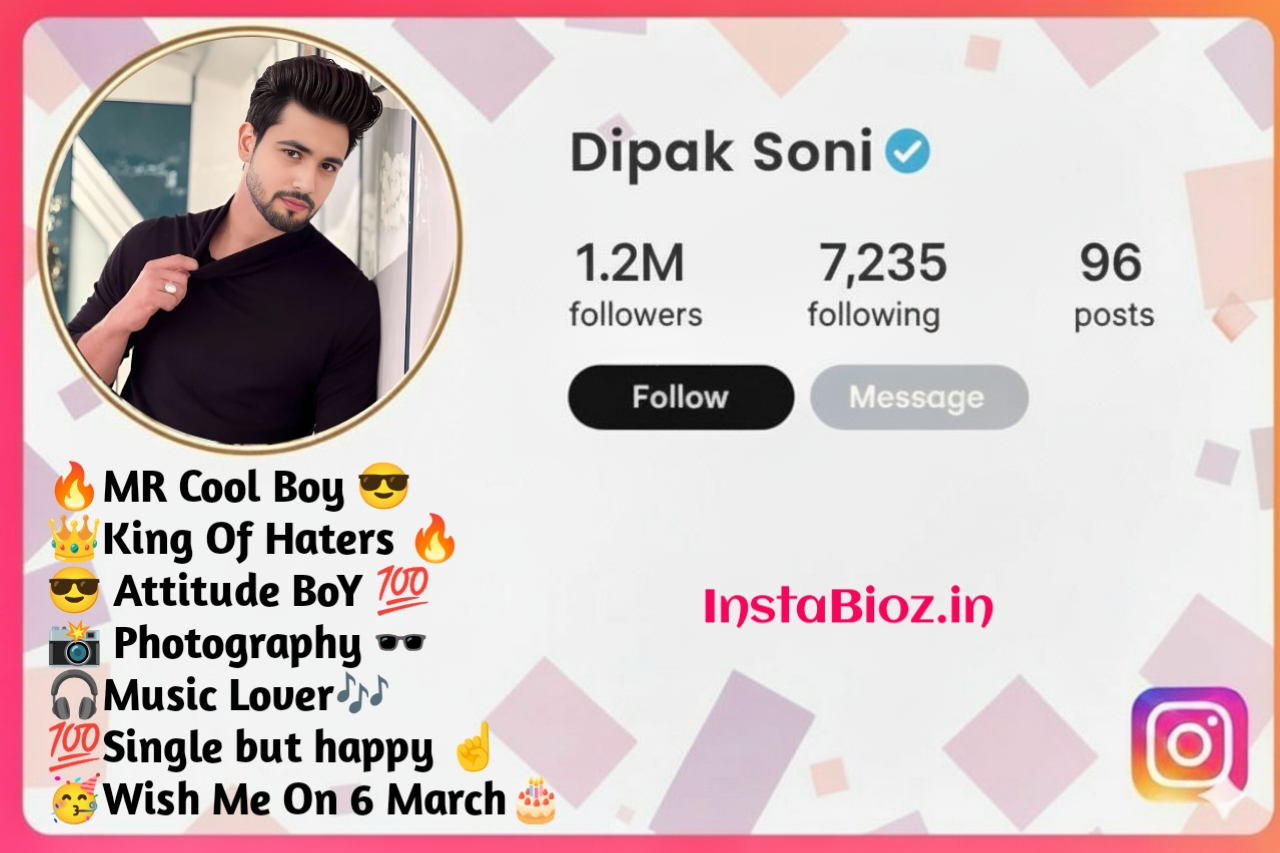Image resolution: width=1280 pixels, height=853 pixels.
Task: Click the Attitude BoY bio line
Action: pos(239,591)
